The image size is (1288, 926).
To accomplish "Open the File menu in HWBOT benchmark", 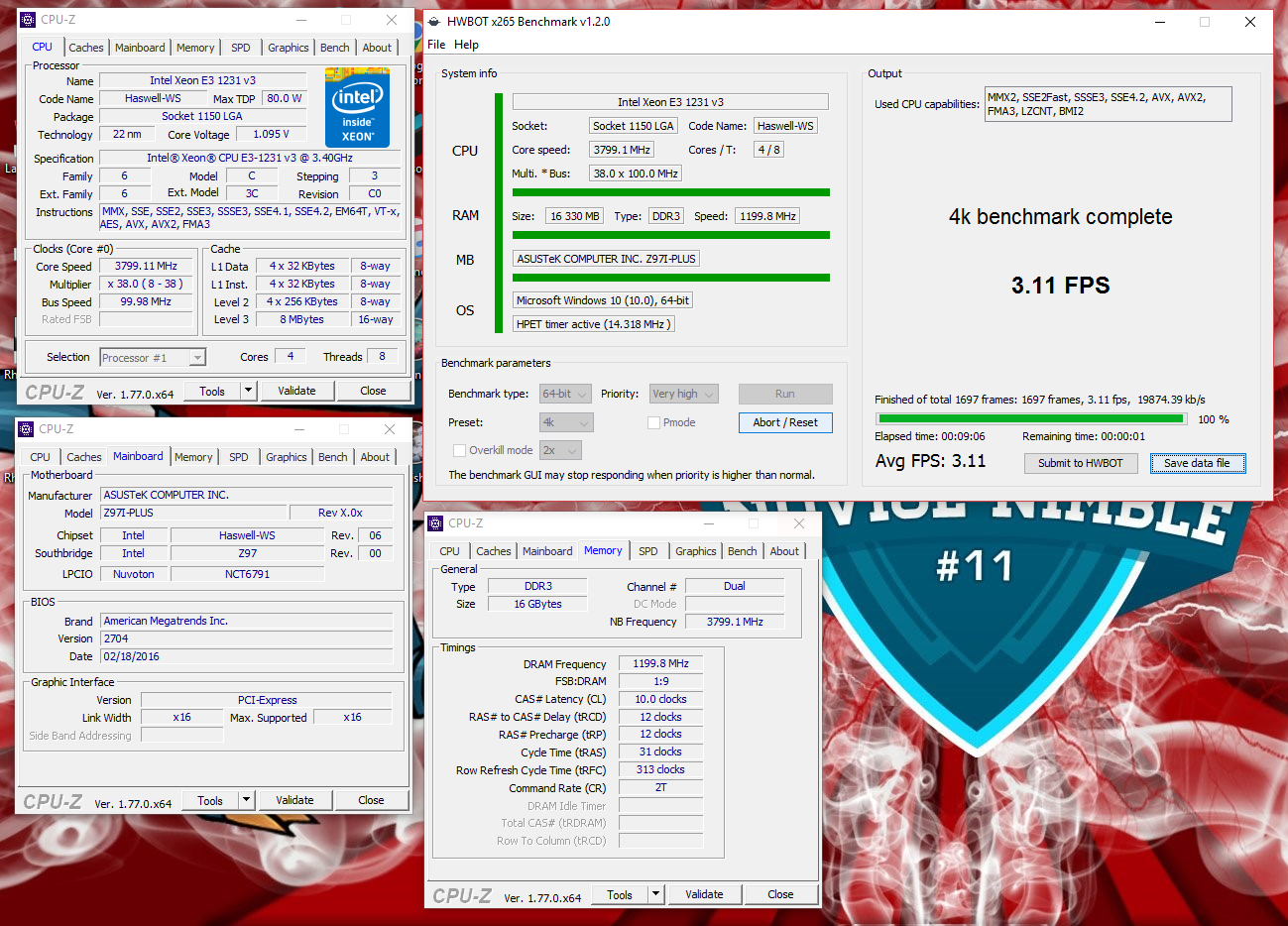I will (436, 45).
